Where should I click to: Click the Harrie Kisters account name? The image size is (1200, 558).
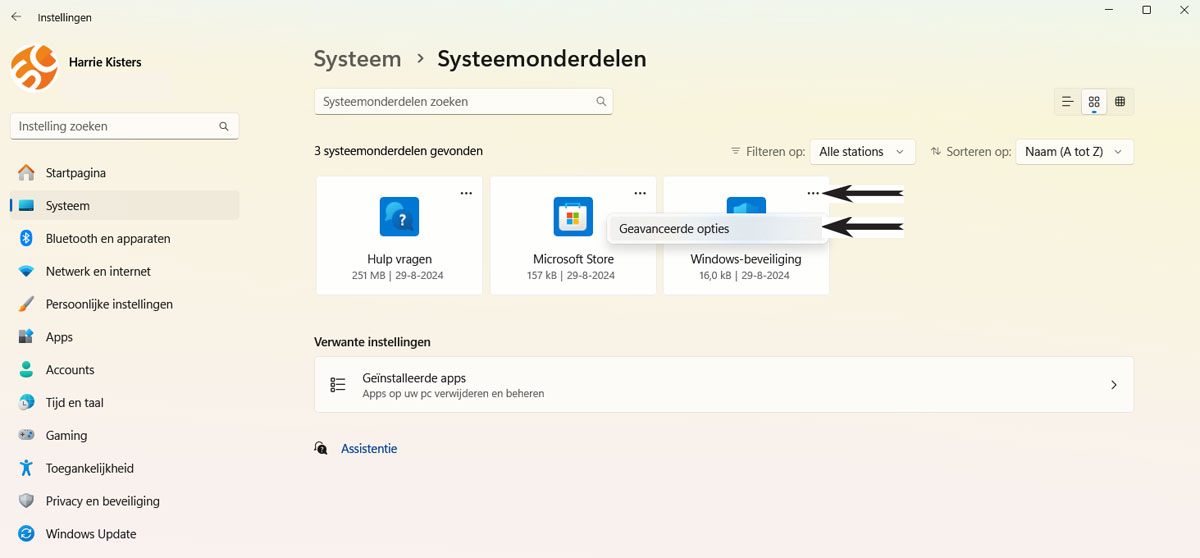tap(105, 62)
